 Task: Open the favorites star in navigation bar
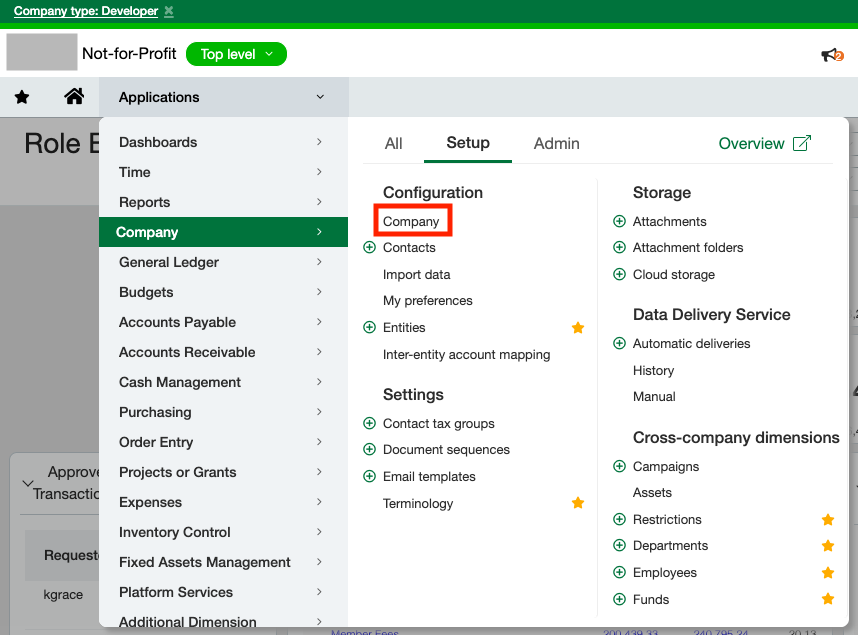(22, 97)
